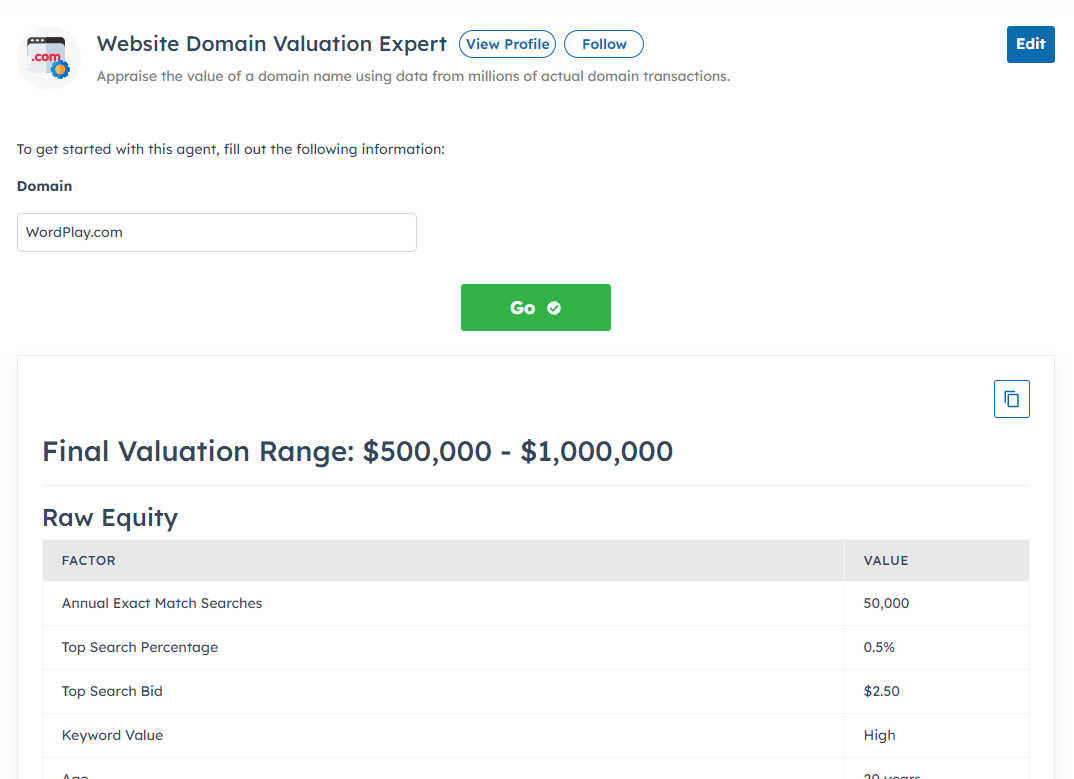Select the Top Search Bid row label

tap(112, 691)
